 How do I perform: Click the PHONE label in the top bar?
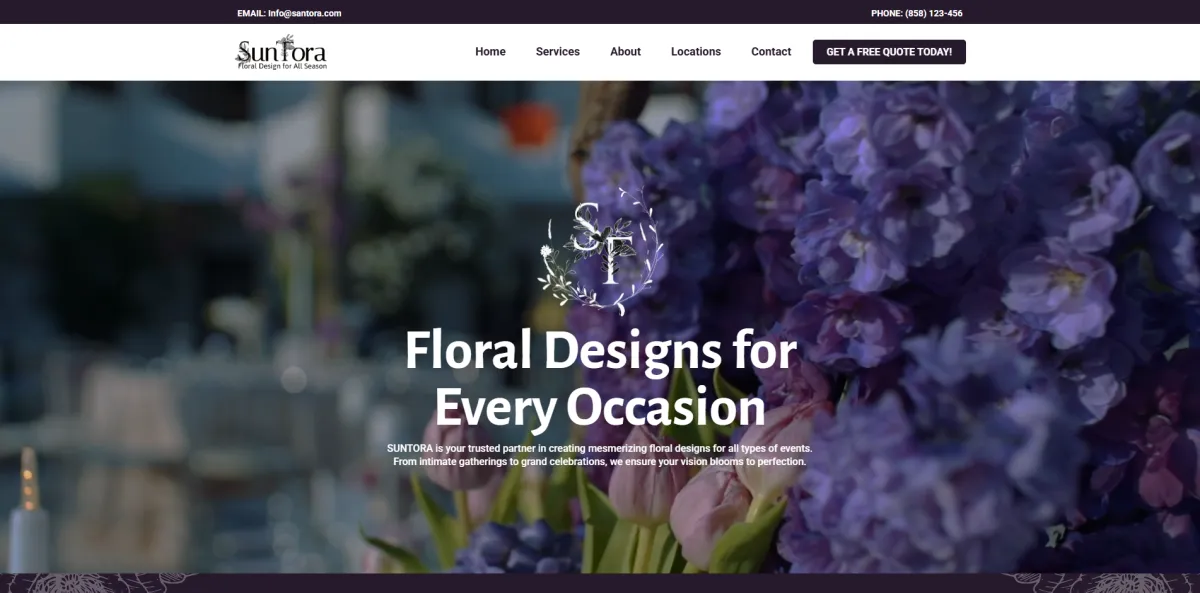click(887, 13)
